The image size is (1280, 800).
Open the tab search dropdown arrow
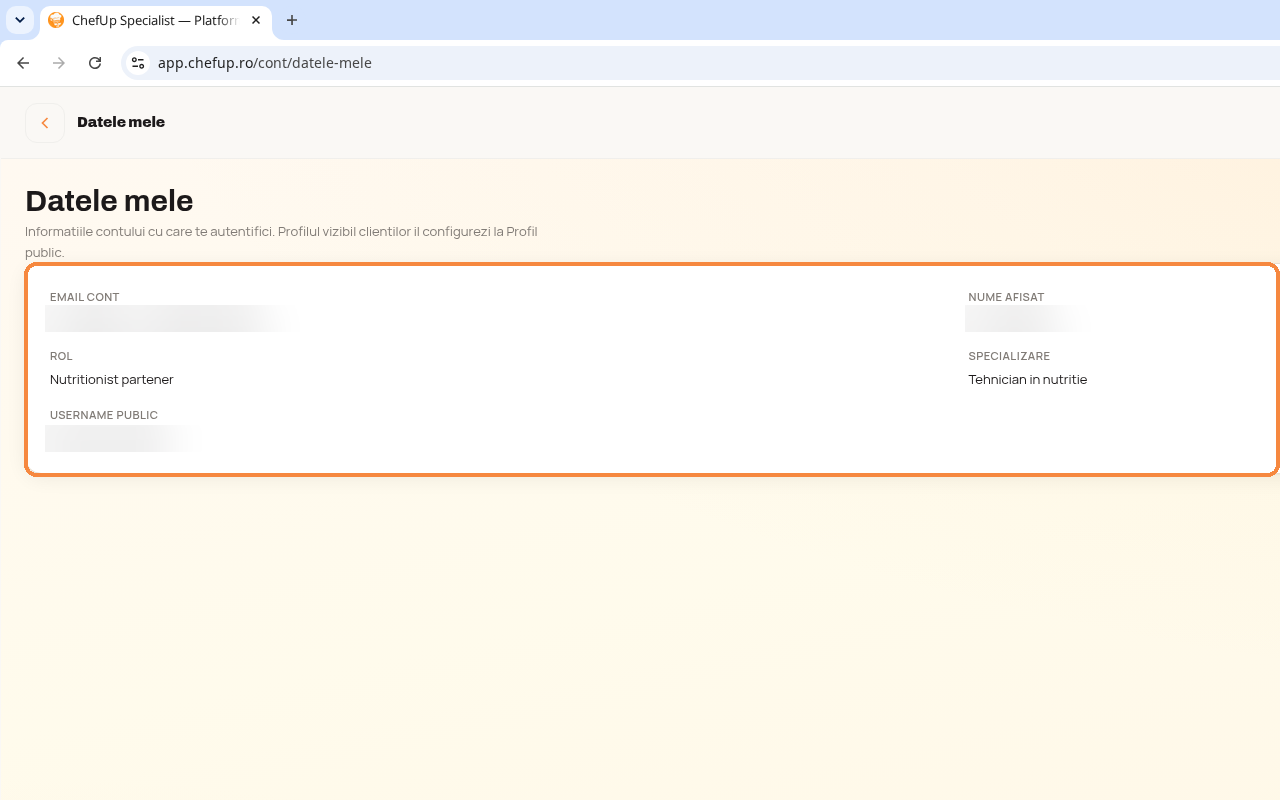point(20,20)
